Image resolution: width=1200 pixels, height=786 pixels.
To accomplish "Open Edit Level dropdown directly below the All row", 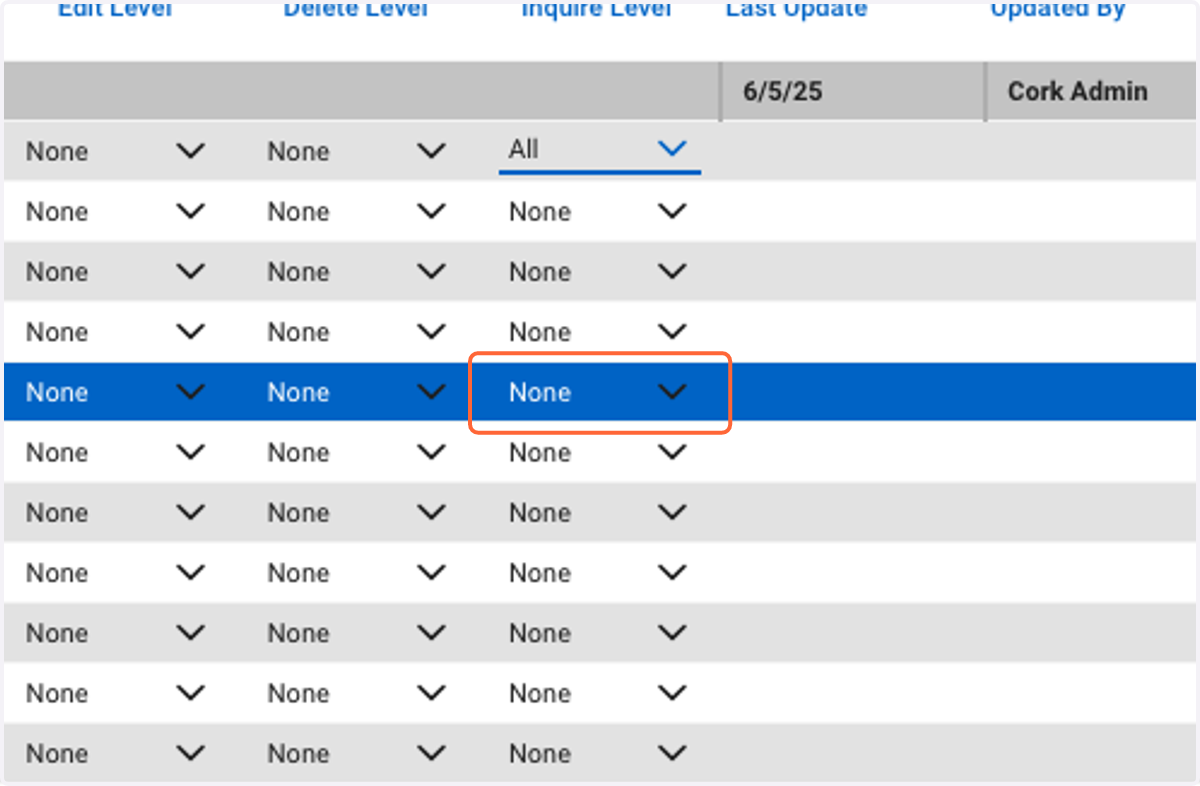I will pos(115,211).
